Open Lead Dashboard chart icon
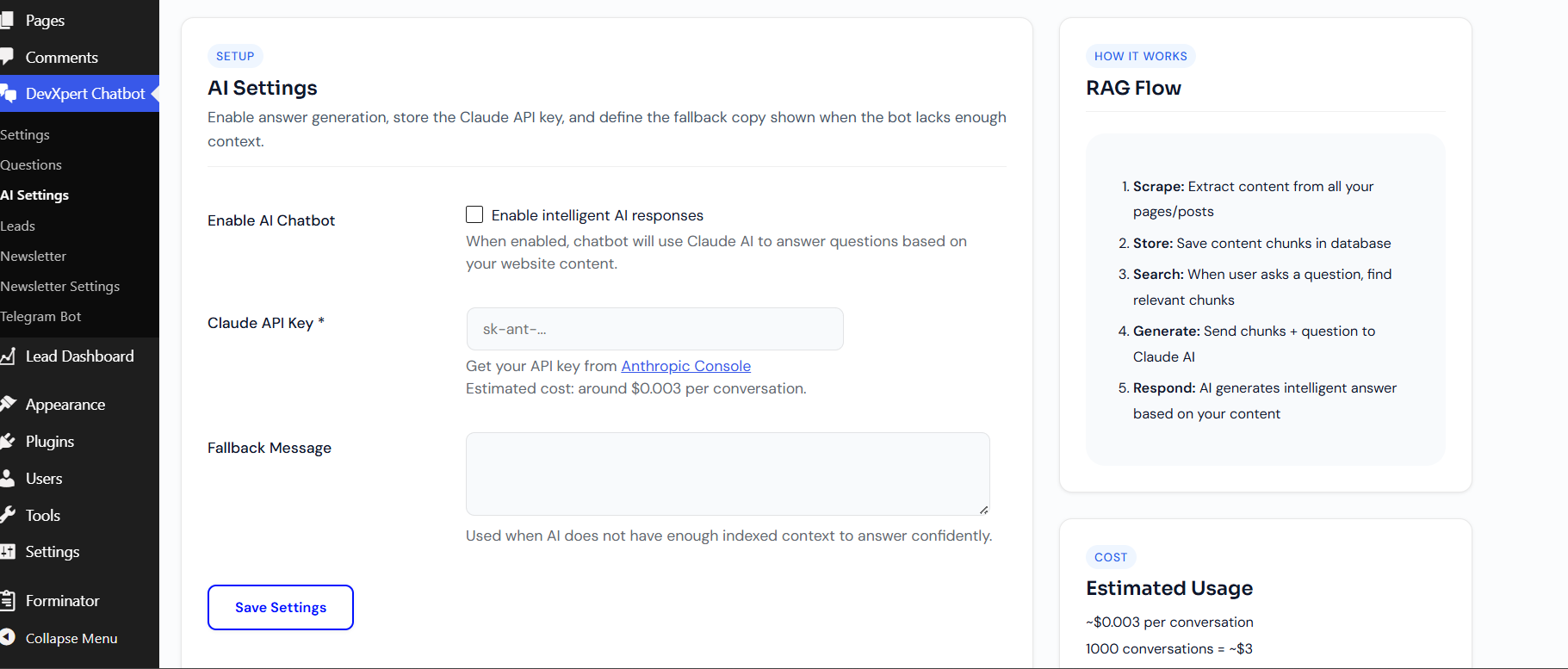This screenshot has height=669, width=1568. point(8,356)
